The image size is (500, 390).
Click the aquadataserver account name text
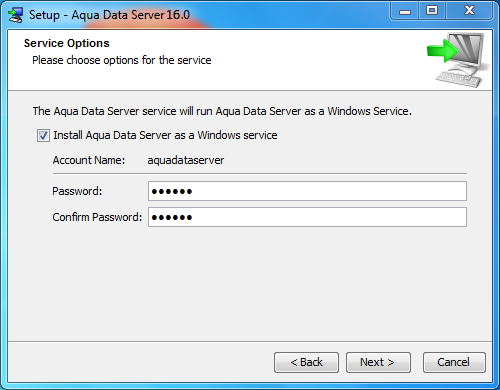pyautogui.click(x=186, y=160)
